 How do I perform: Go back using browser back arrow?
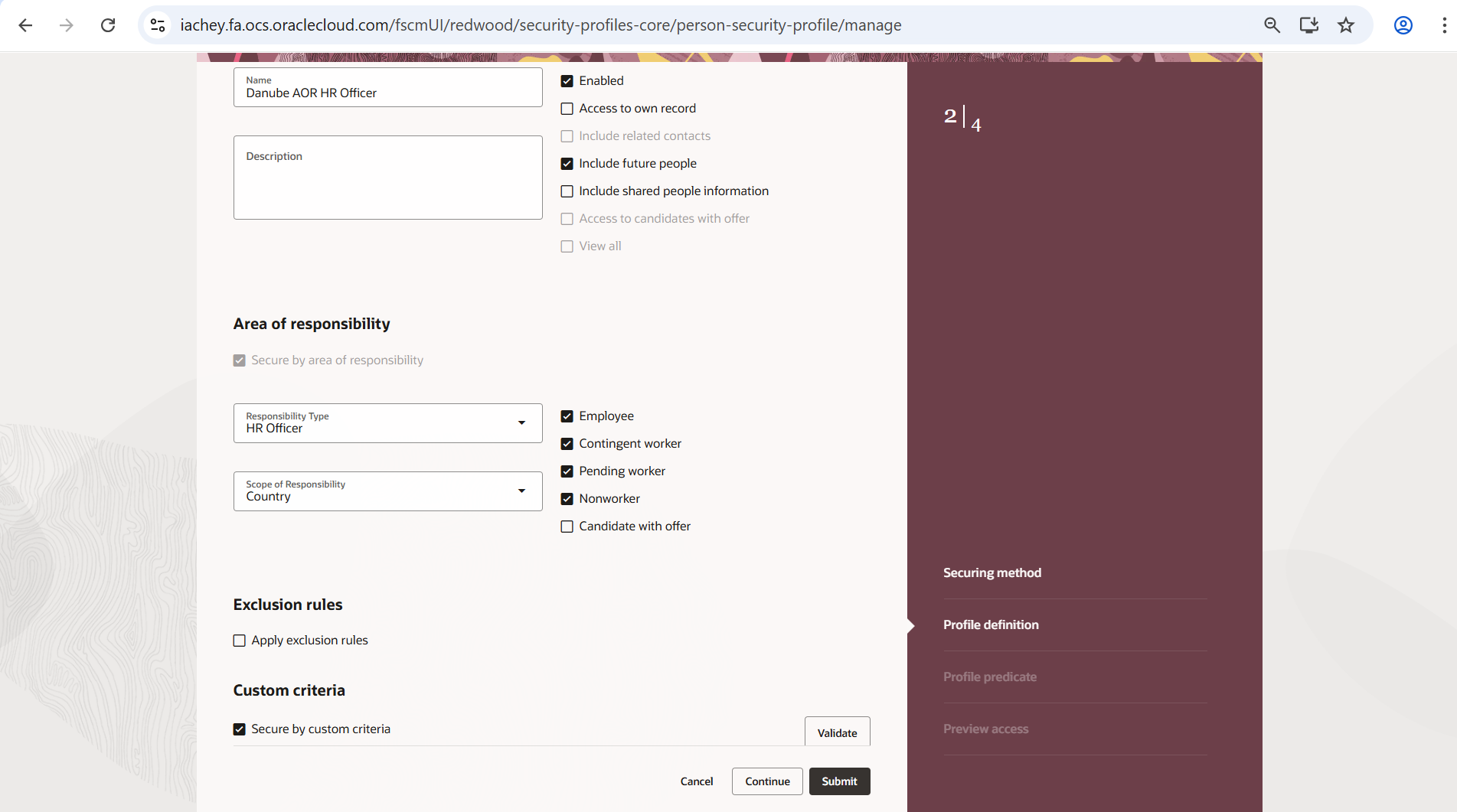[x=25, y=25]
